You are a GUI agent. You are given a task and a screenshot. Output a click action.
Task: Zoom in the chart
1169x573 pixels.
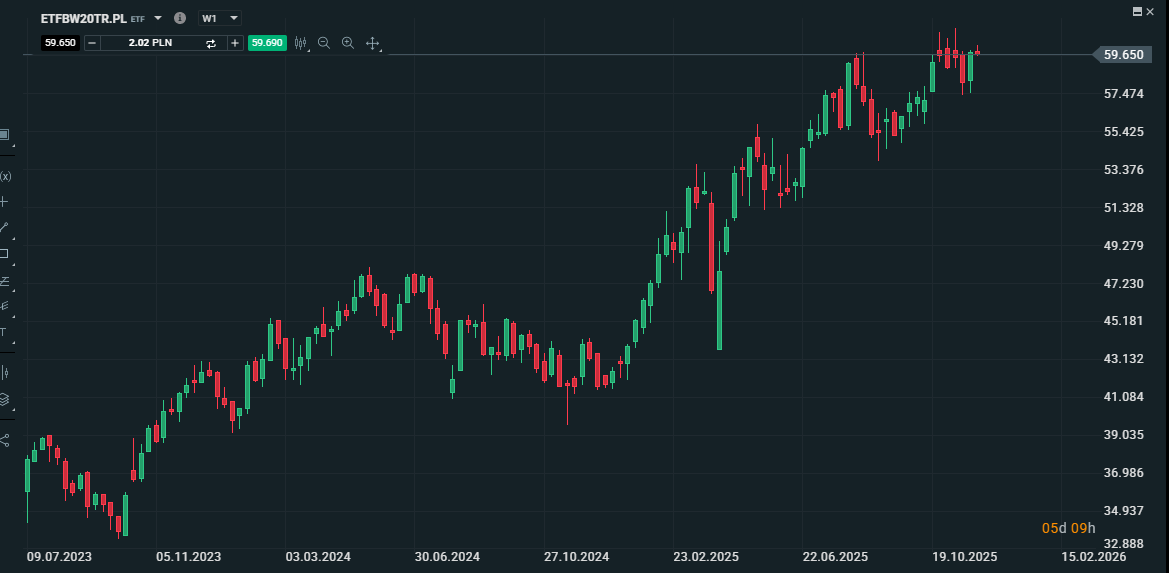[348, 43]
